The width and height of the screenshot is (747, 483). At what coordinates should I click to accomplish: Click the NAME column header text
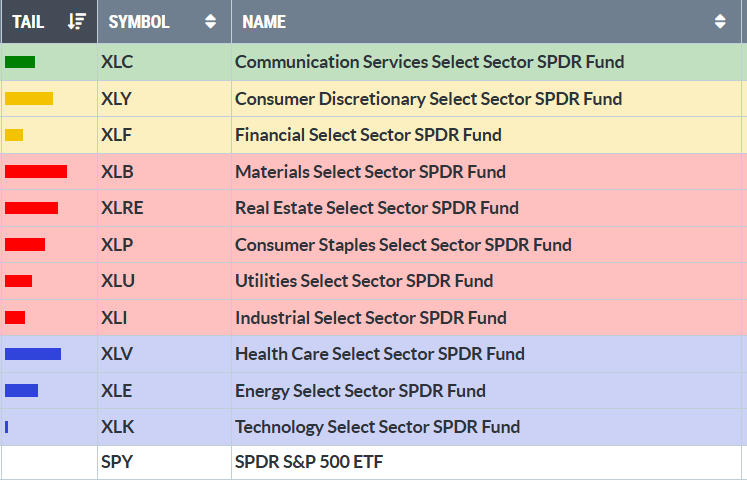[264, 21]
